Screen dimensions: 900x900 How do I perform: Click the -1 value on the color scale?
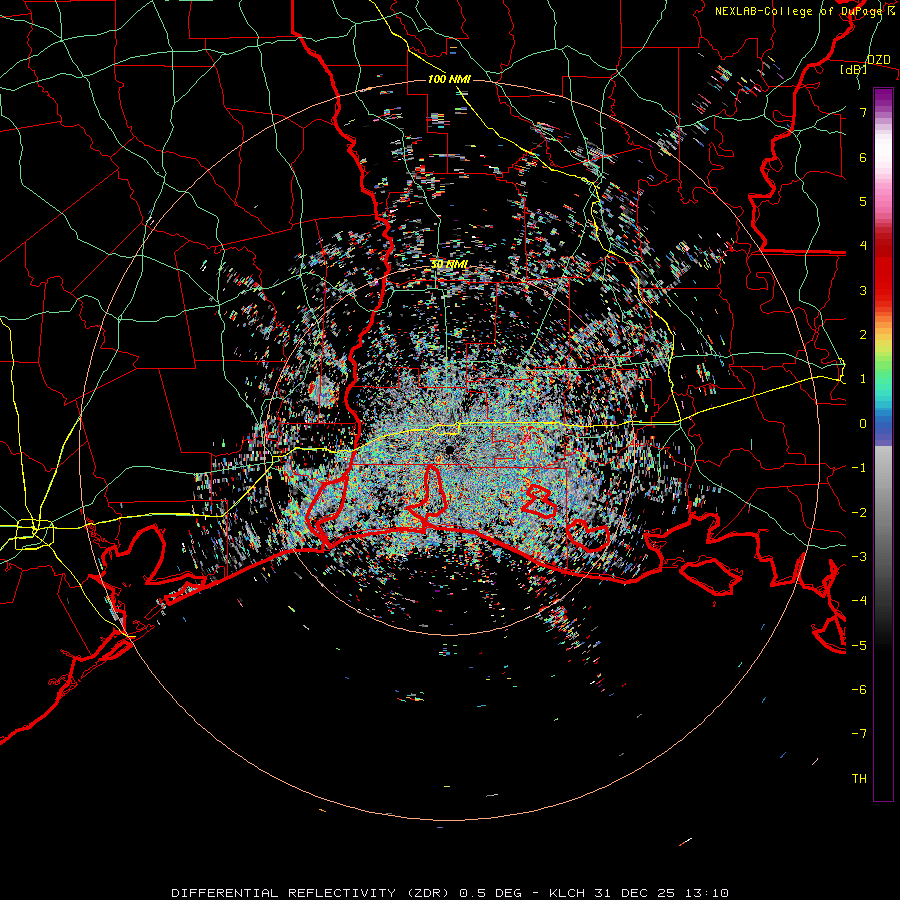[859, 468]
